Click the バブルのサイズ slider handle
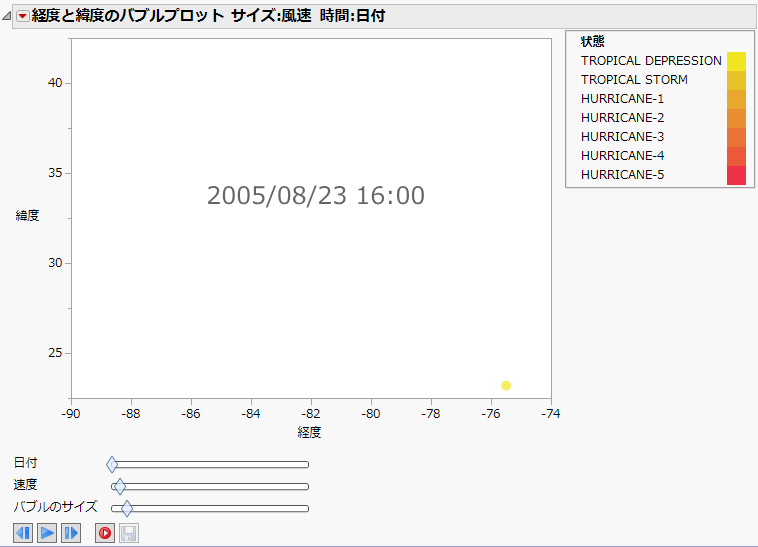The width and height of the screenshot is (758, 547). click(127, 508)
